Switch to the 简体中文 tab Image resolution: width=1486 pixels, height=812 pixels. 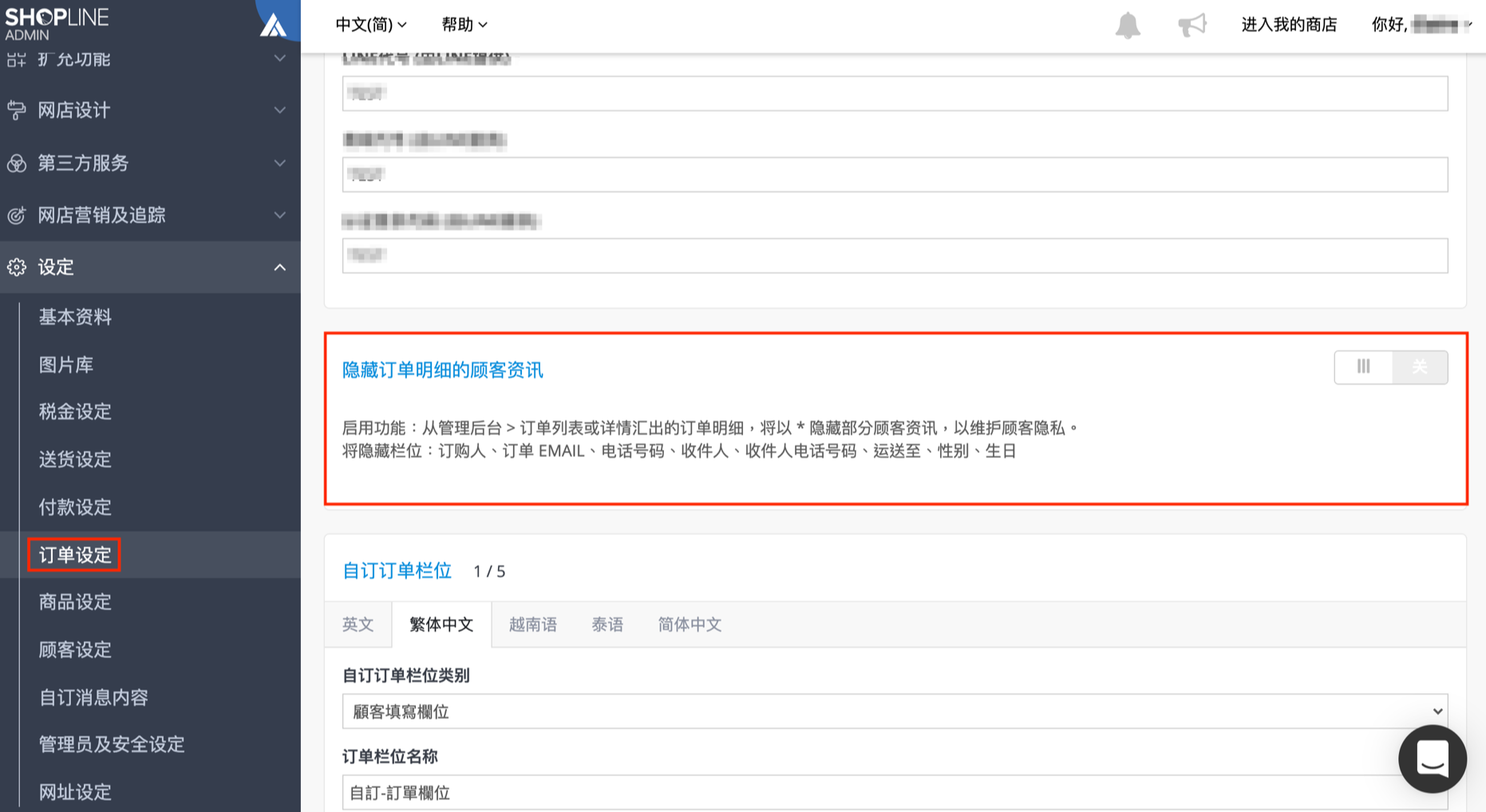[x=690, y=625]
